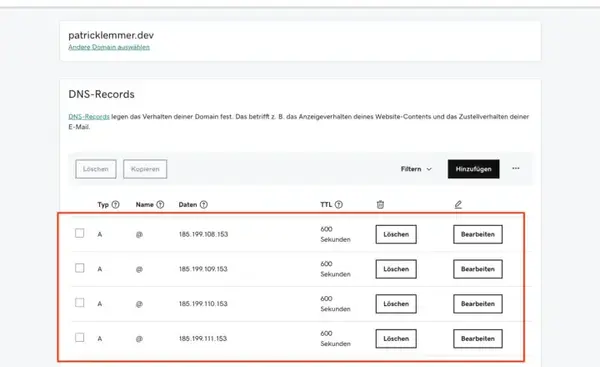Click the Typ column header label

pyautogui.click(x=103, y=205)
